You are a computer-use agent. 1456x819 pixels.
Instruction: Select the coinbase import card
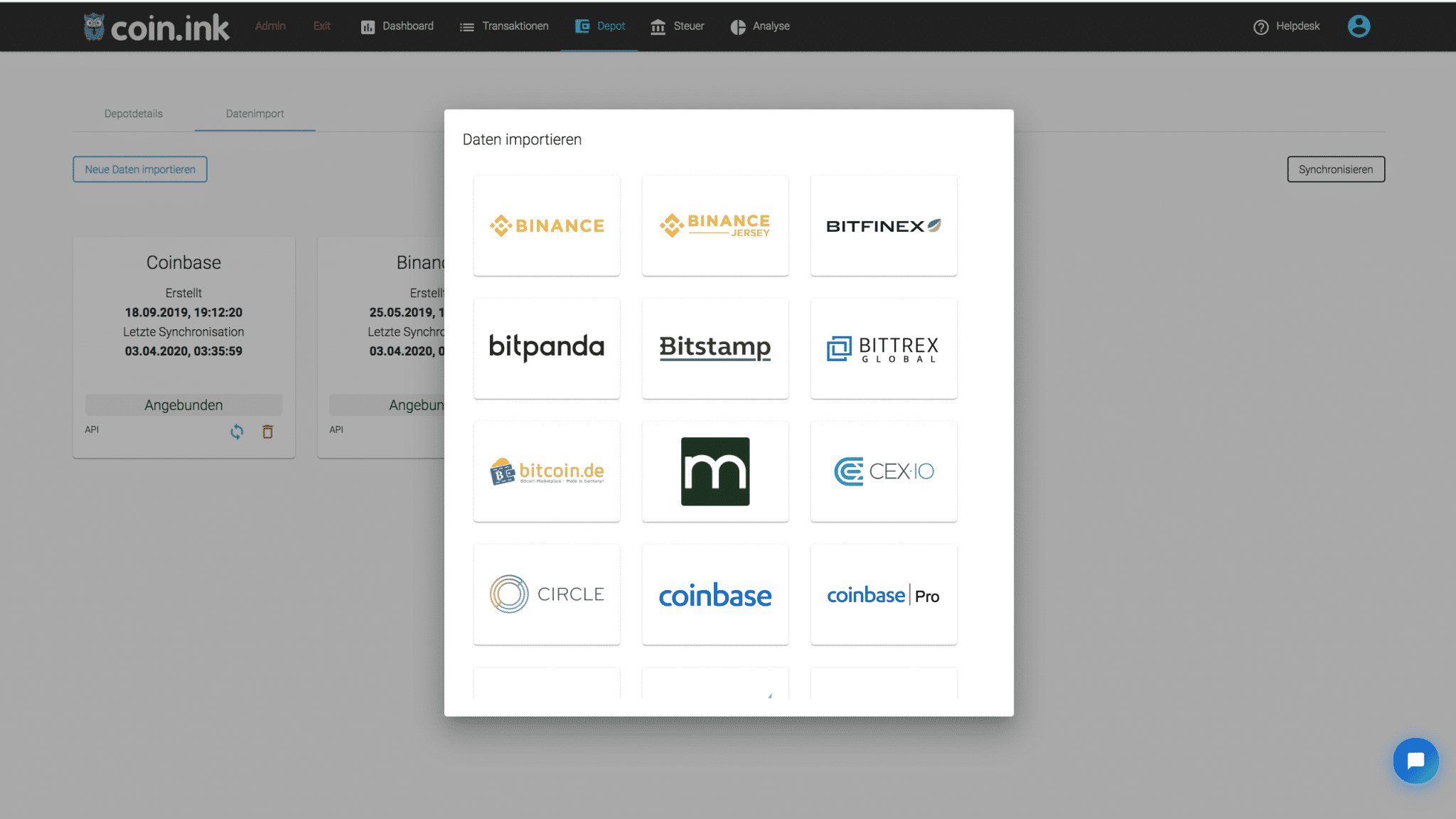[x=715, y=594]
